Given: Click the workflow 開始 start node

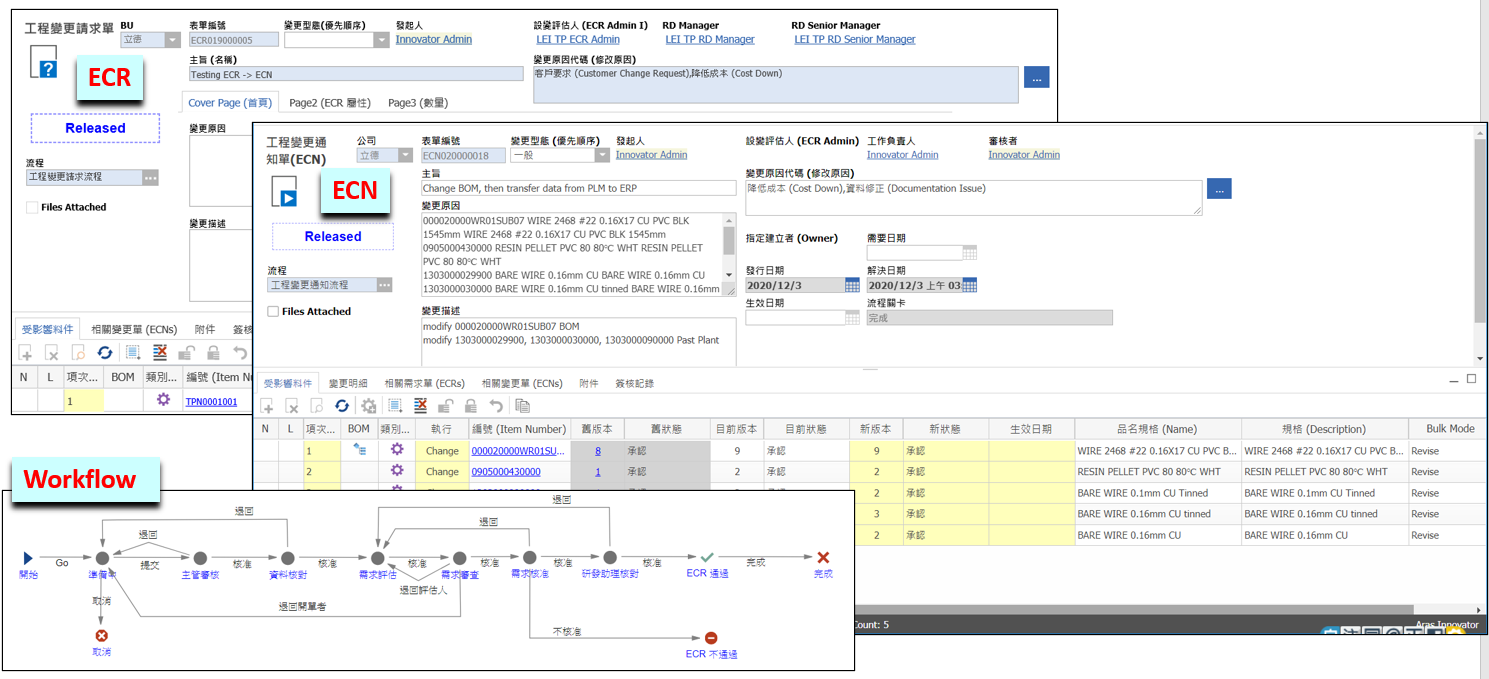Looking at the screenshot, I should pyautogui.click(x=28, y=558).
